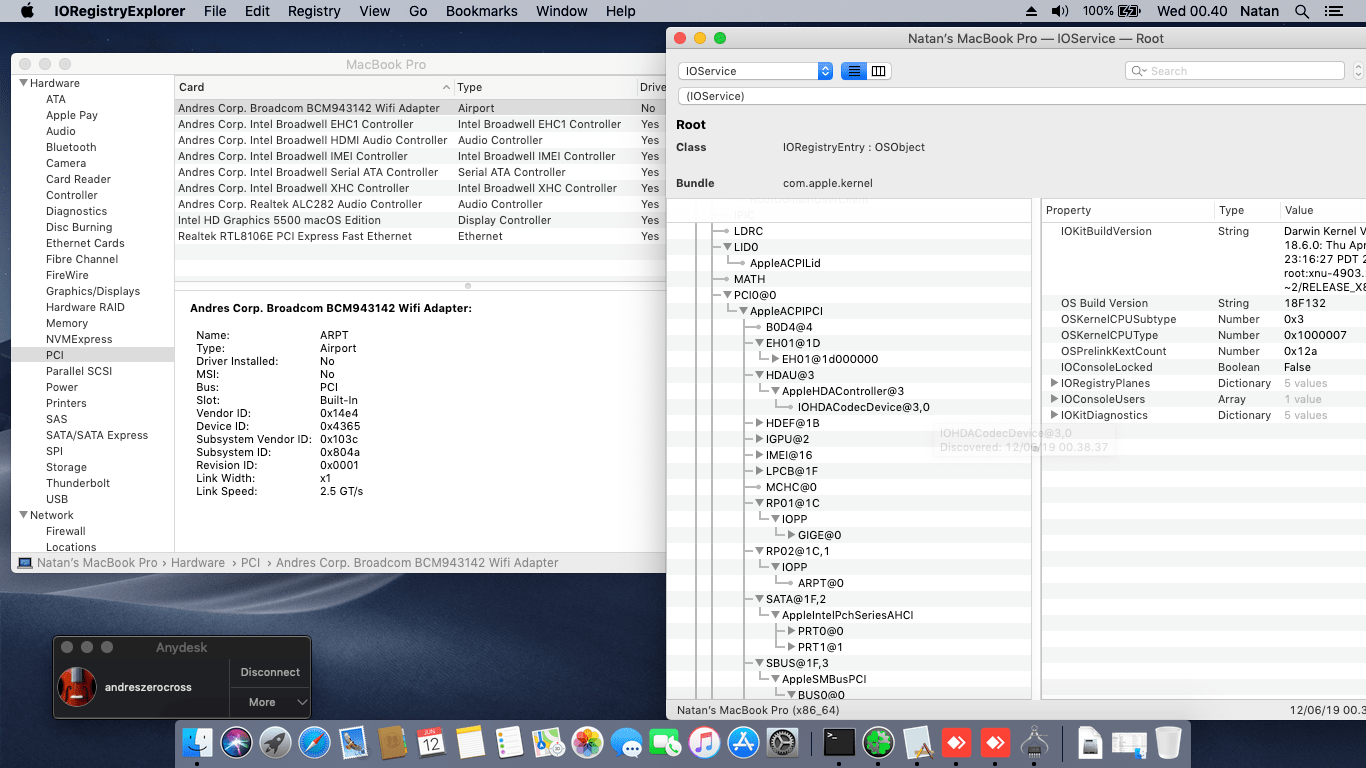Click the IORegistryExplorer search field

tap(1235, 71)
